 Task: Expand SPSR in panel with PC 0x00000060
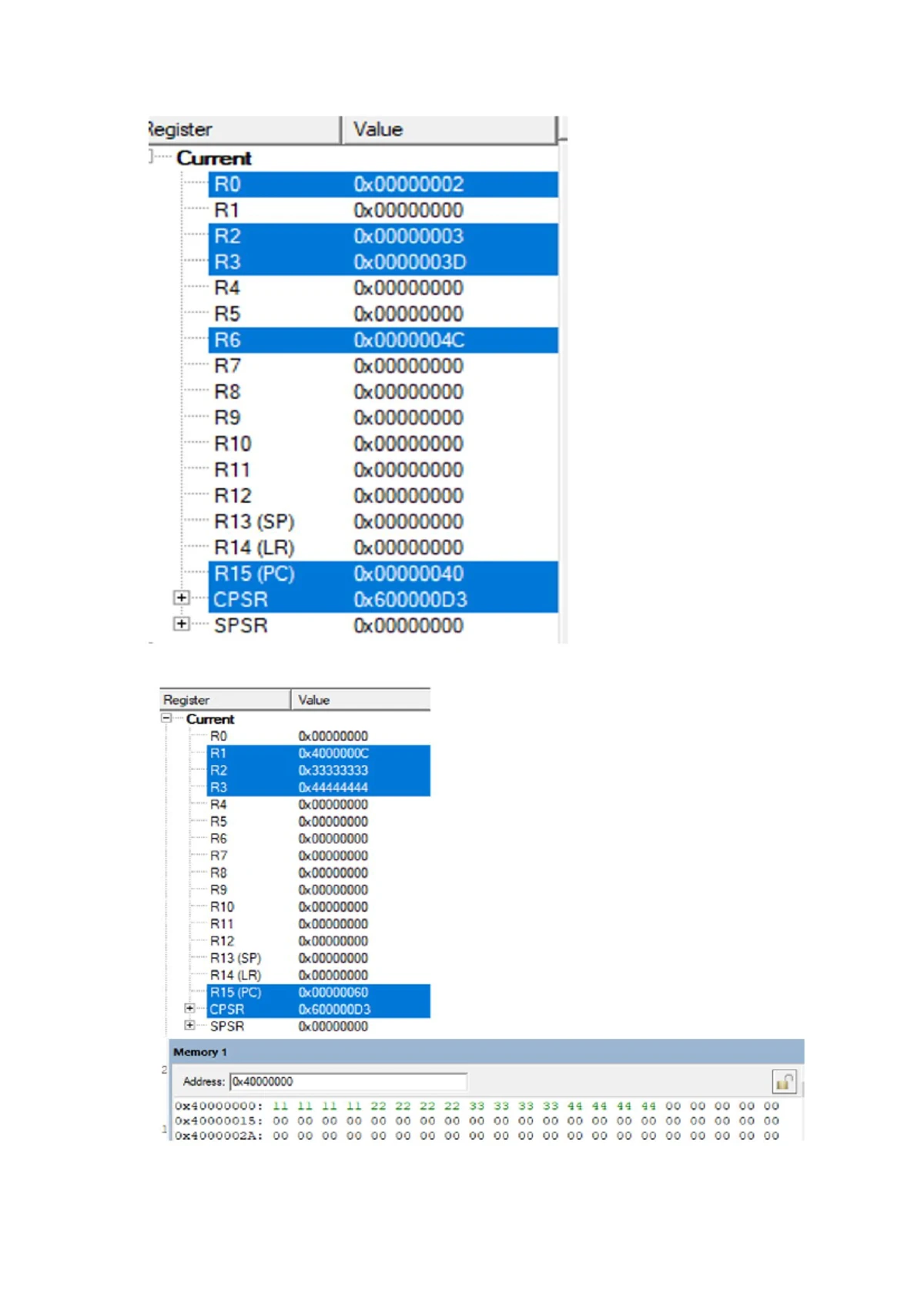tap(189, 1025)
